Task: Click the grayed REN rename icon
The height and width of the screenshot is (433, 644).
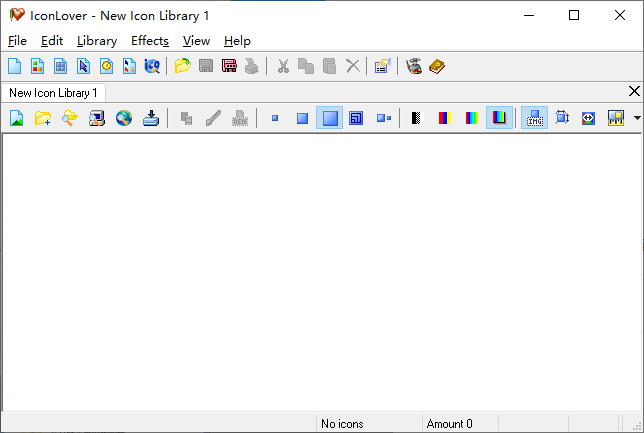Action: click(240, 118)
